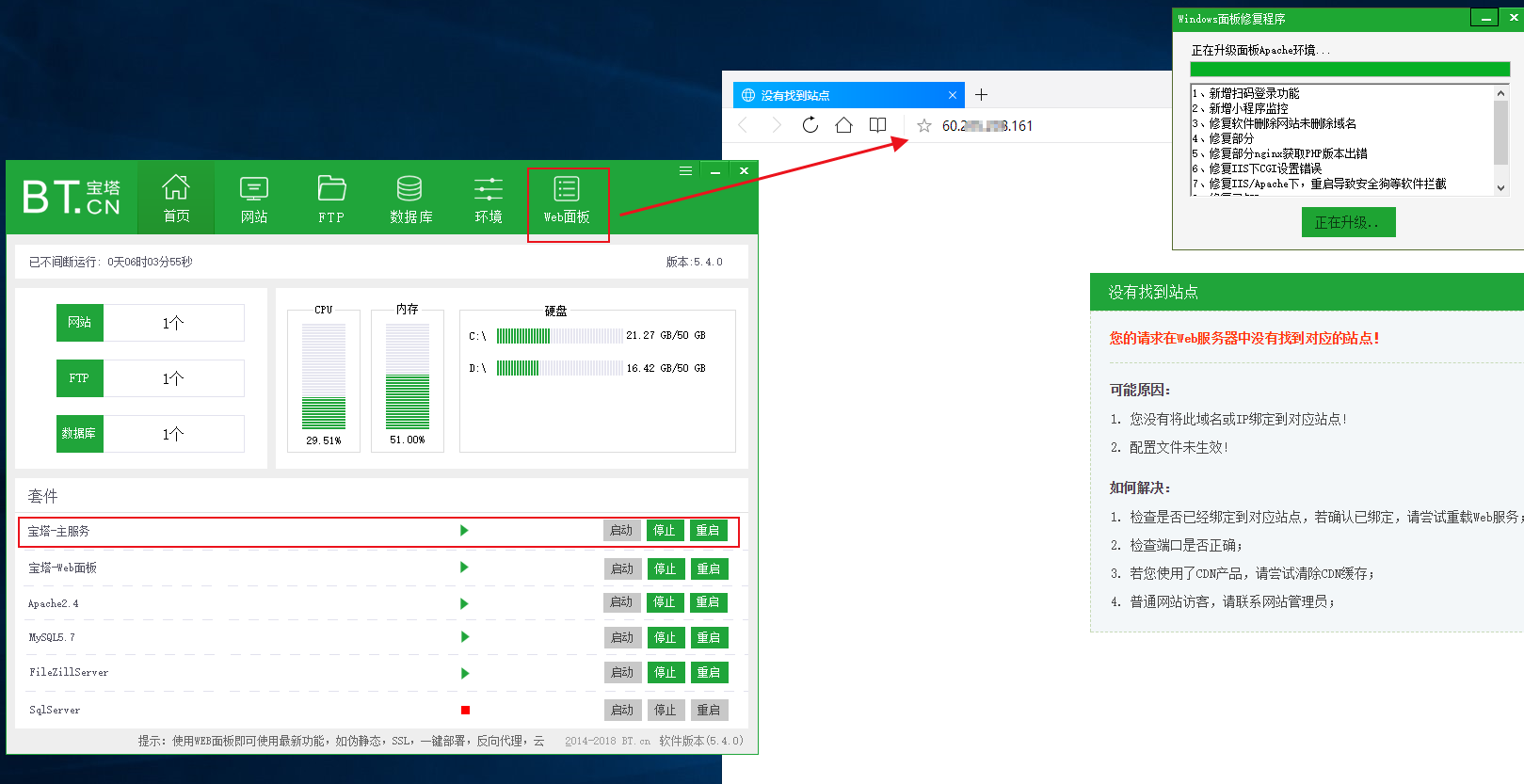Click the 内存 memory usage bar
1524x784 pixels.
click(408, 376)
